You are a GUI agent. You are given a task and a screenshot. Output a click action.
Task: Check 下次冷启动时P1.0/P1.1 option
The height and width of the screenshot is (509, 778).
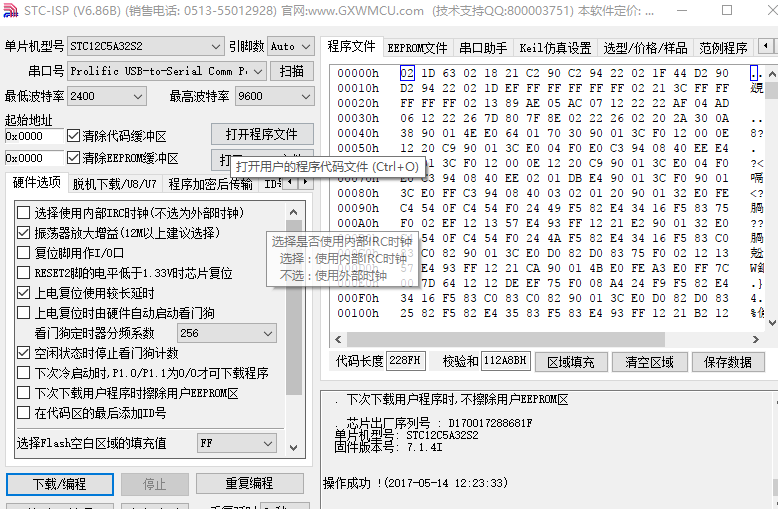click(x=23, y=373)
